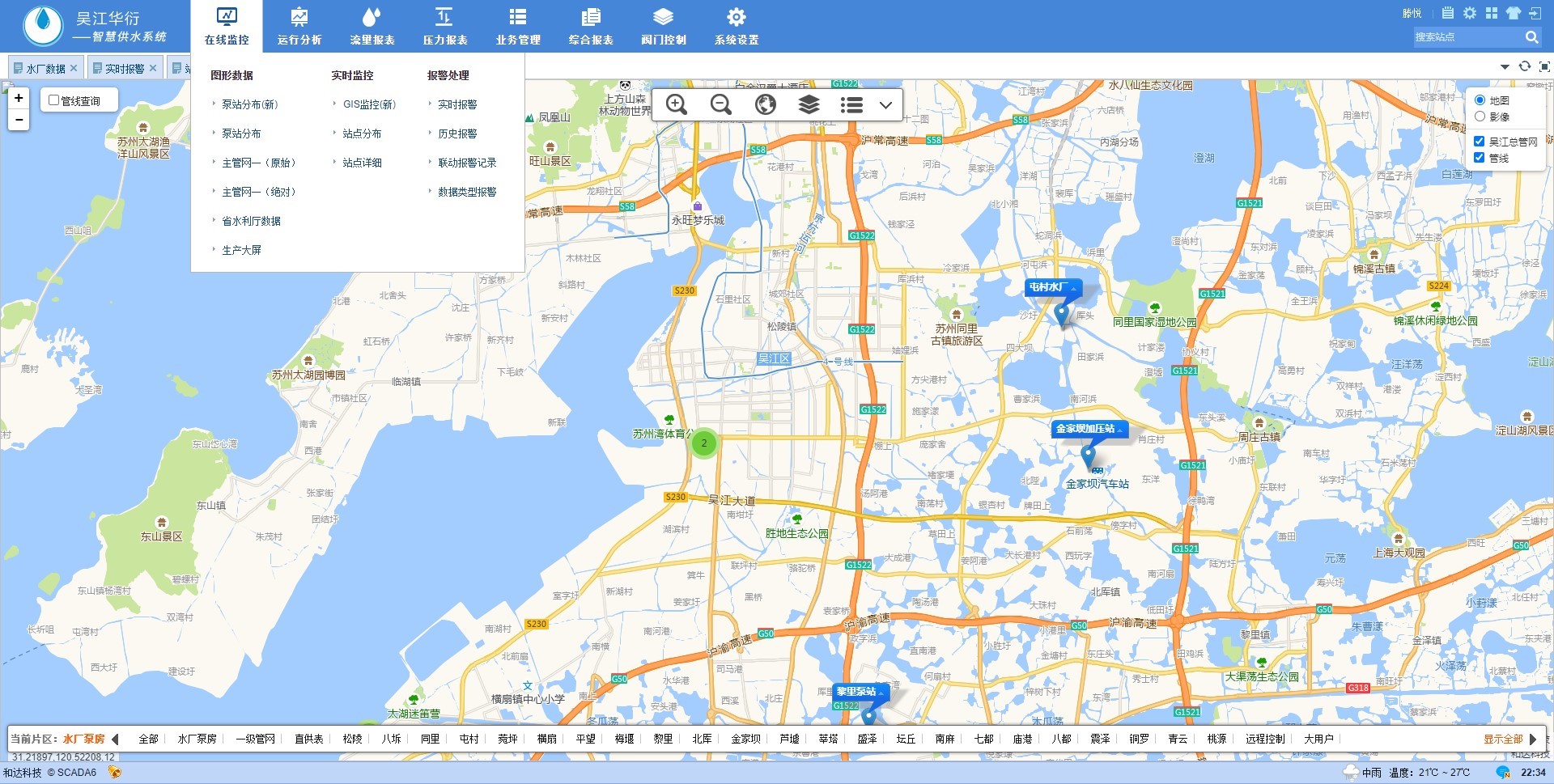Click the green cluster marker numbered 2

(x=704, y=443)
